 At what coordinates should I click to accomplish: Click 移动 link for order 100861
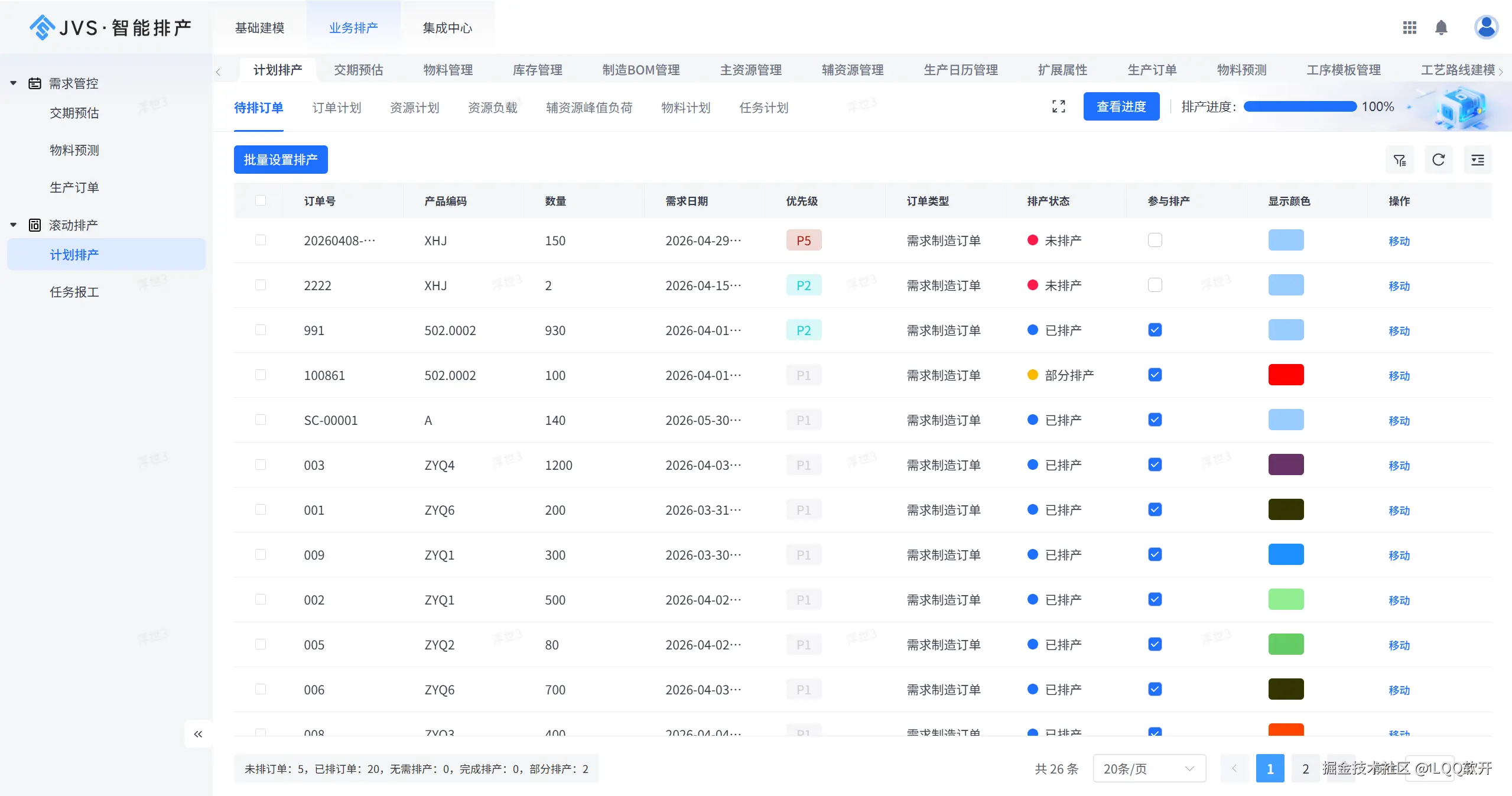1399,376
